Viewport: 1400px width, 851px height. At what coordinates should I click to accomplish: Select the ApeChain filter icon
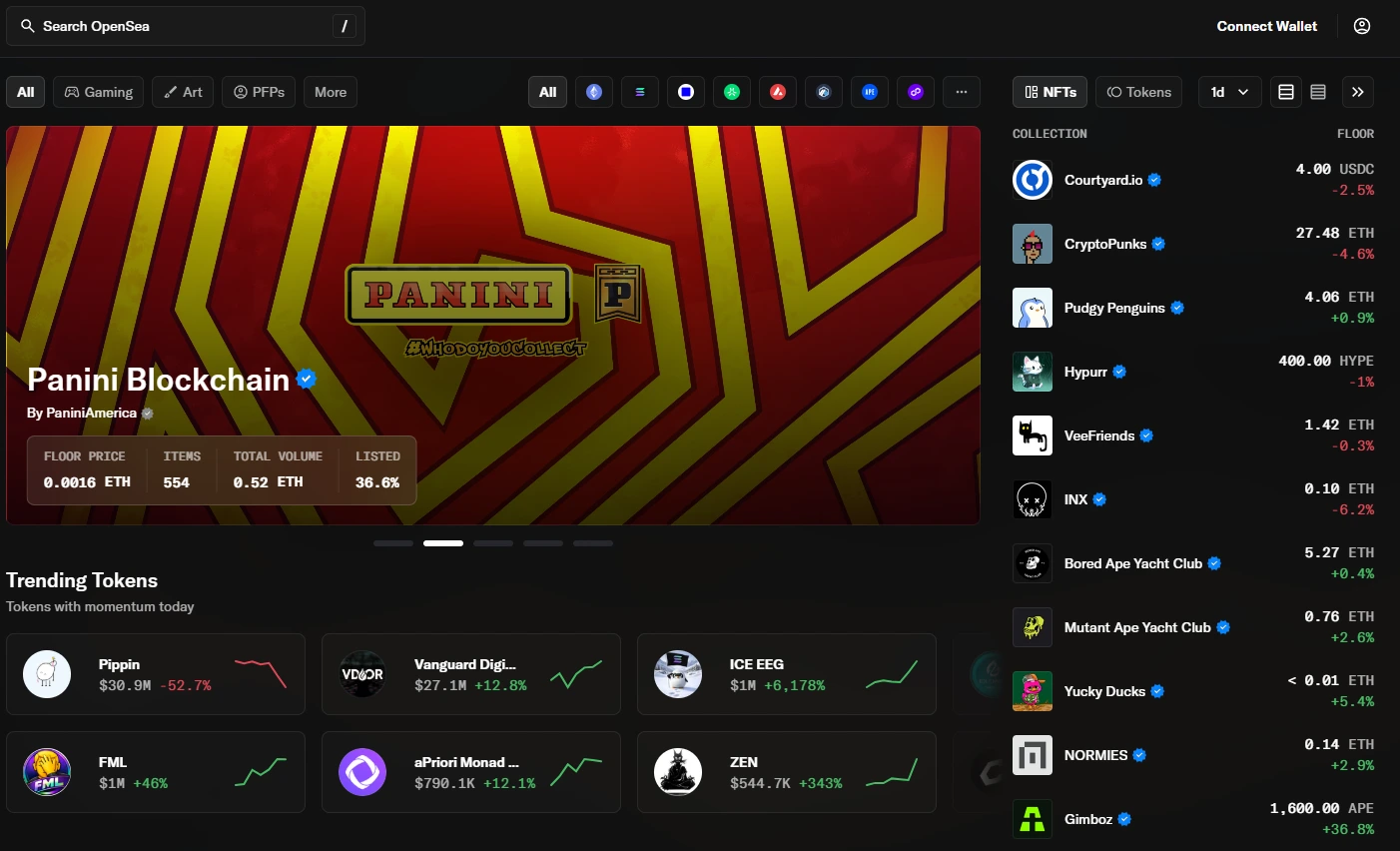pyautogui.click(x=870, y=91)
